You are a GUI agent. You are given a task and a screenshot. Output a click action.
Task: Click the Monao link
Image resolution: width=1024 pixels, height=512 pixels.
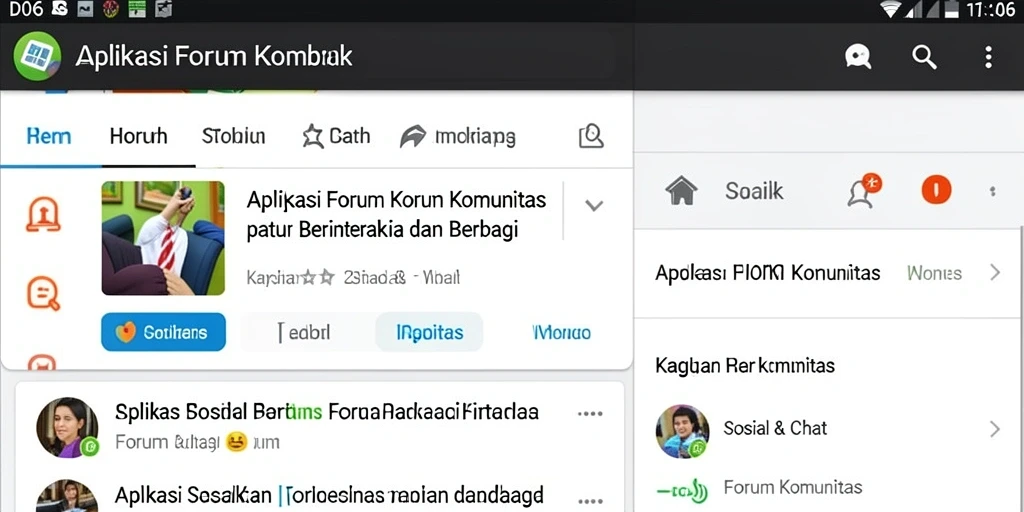point(562,332)
